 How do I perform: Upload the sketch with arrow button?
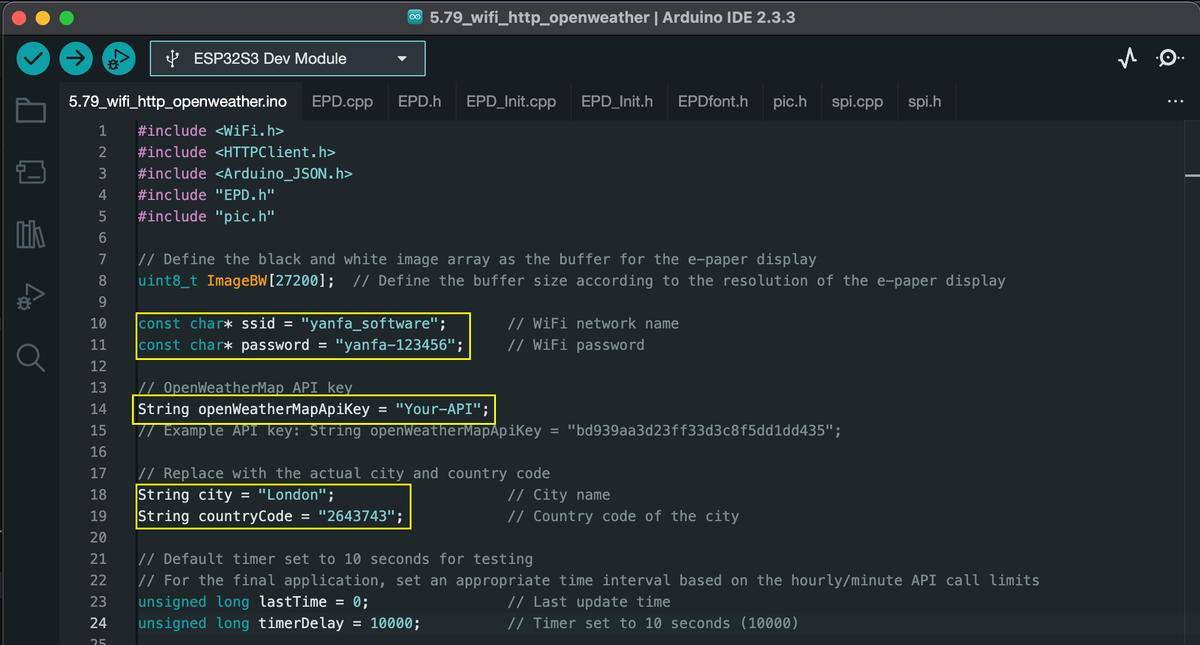point(75,58)
